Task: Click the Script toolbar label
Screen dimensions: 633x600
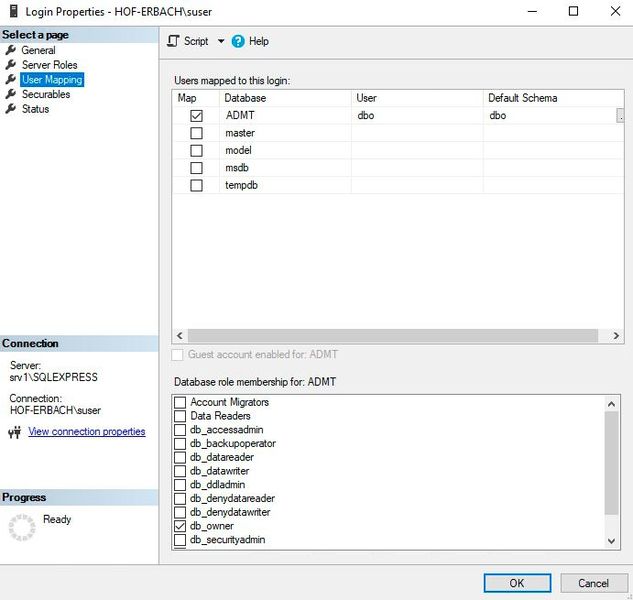Action: (196, 41)
